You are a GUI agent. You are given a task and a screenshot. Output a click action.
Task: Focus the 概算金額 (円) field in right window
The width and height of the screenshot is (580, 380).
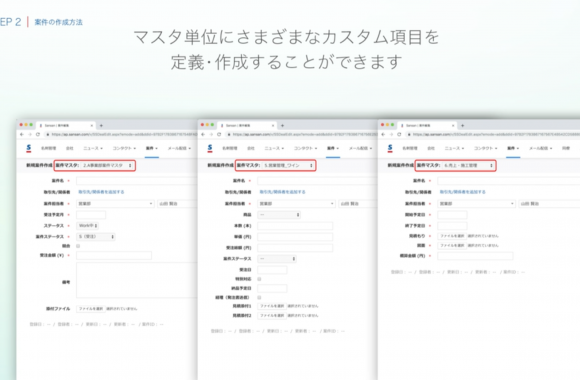click(x=475, y=256)
